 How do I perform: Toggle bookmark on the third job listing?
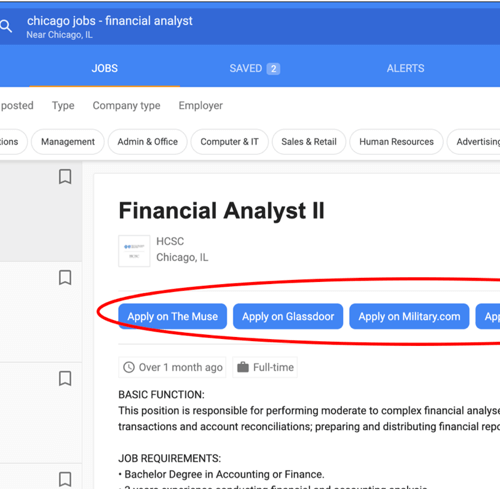[65, 379]
